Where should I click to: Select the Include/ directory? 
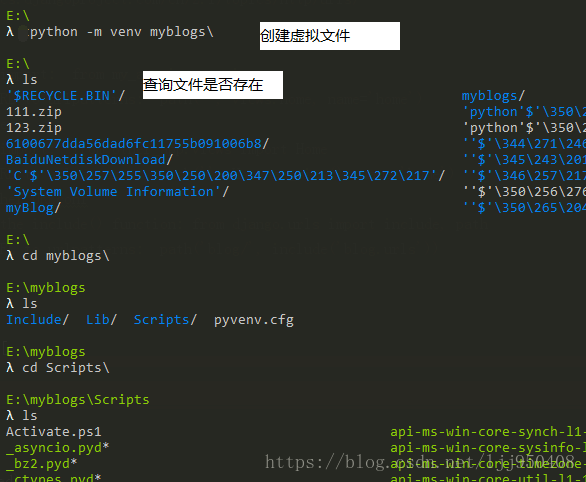37,320
